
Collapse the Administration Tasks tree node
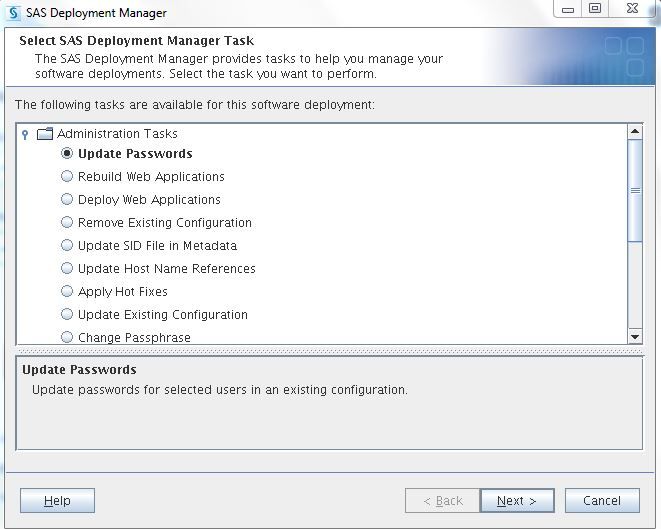pos(26,134)
